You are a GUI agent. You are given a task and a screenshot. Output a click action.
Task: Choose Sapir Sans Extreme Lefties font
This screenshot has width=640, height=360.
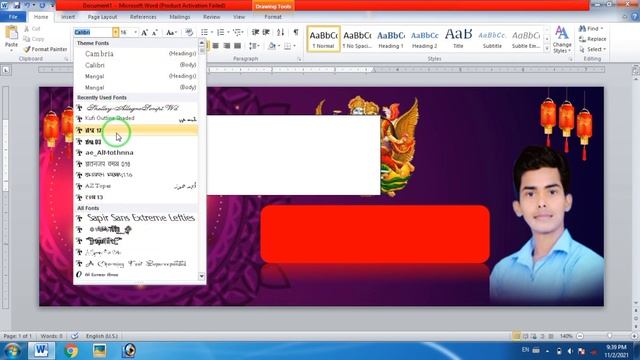coord(136,218)
